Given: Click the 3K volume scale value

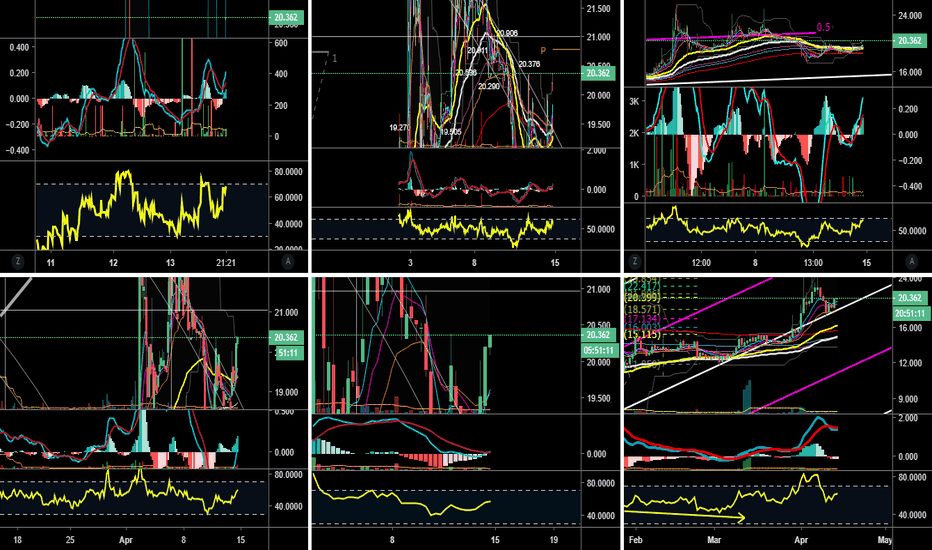Looking at the screenshot, I should [x=634, y=102].
